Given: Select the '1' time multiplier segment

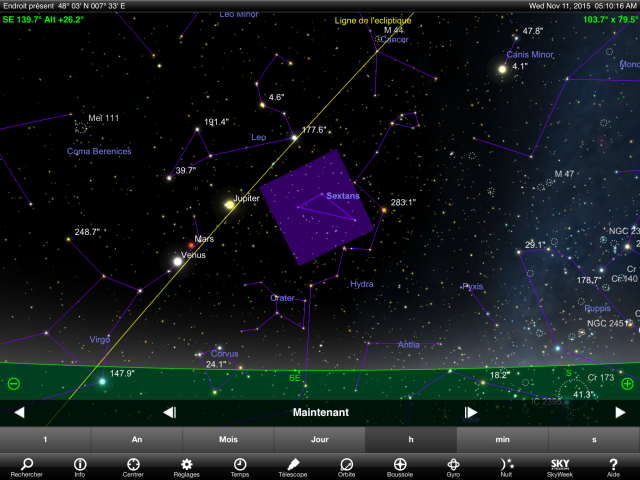Looking at the screenshot, I should tap(45, 440).
